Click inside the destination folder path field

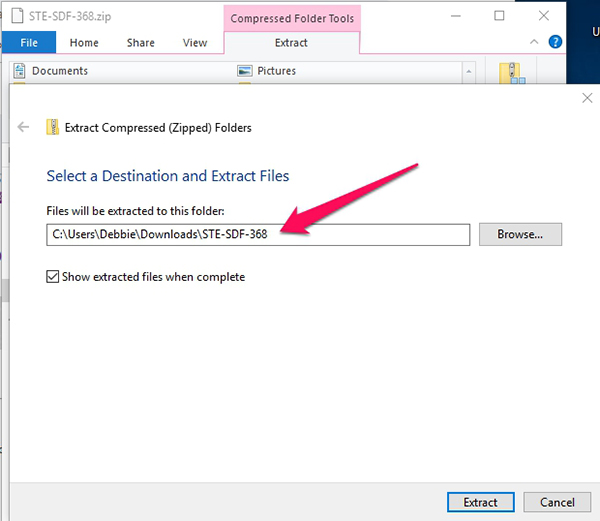[370, 234]
